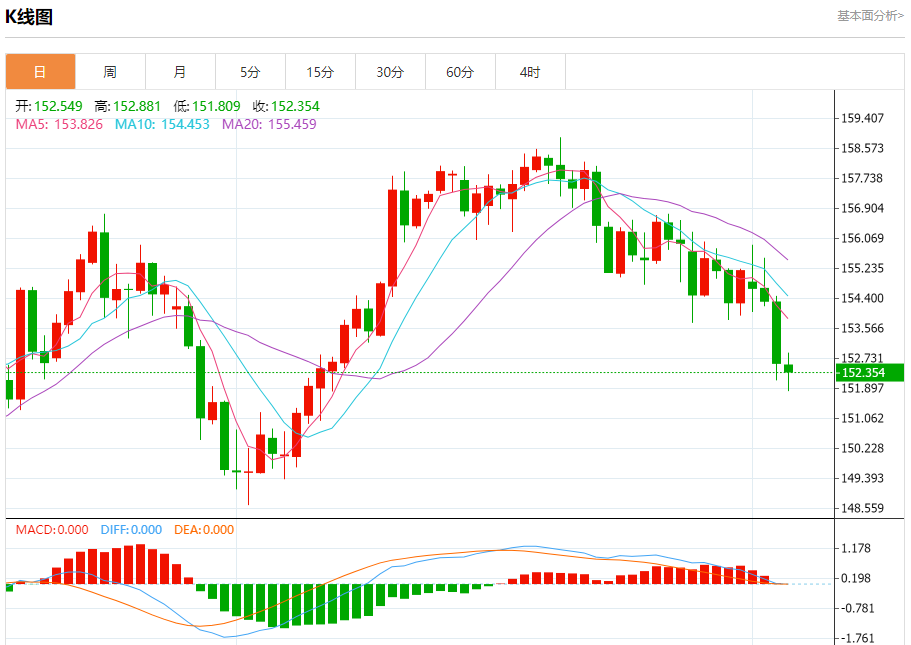Open the 15分 chart tab

tap(320, 72)
